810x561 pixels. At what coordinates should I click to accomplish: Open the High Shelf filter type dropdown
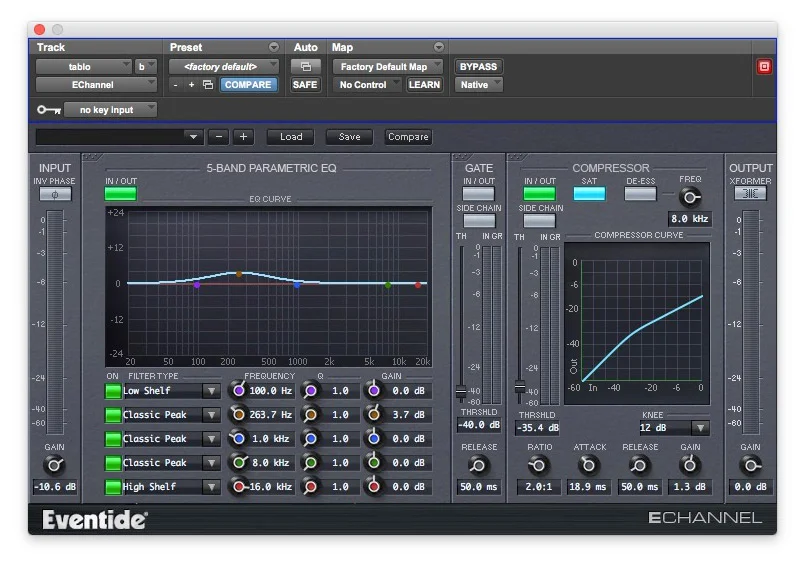[211, 487]
